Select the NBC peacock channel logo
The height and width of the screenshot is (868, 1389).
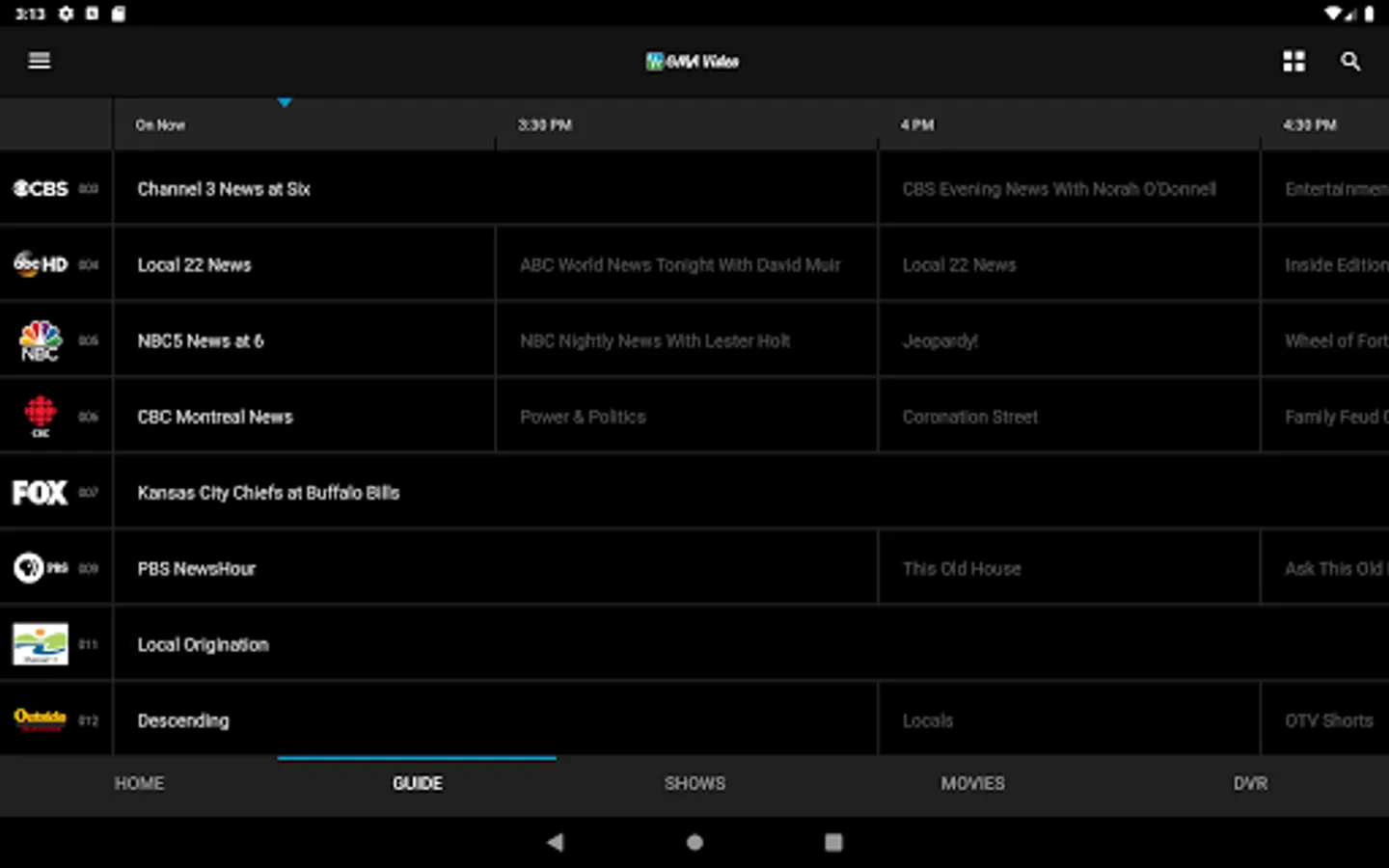(41, 340)
